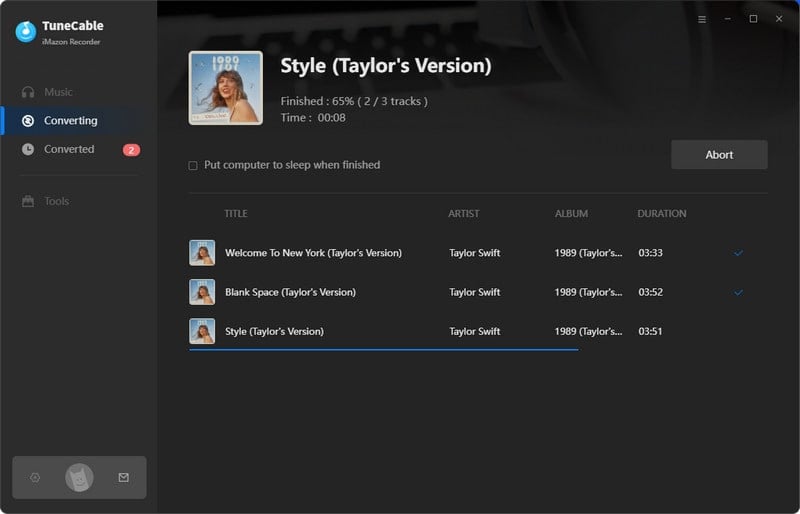Click the Finished : 65% status text

[354, 102]
